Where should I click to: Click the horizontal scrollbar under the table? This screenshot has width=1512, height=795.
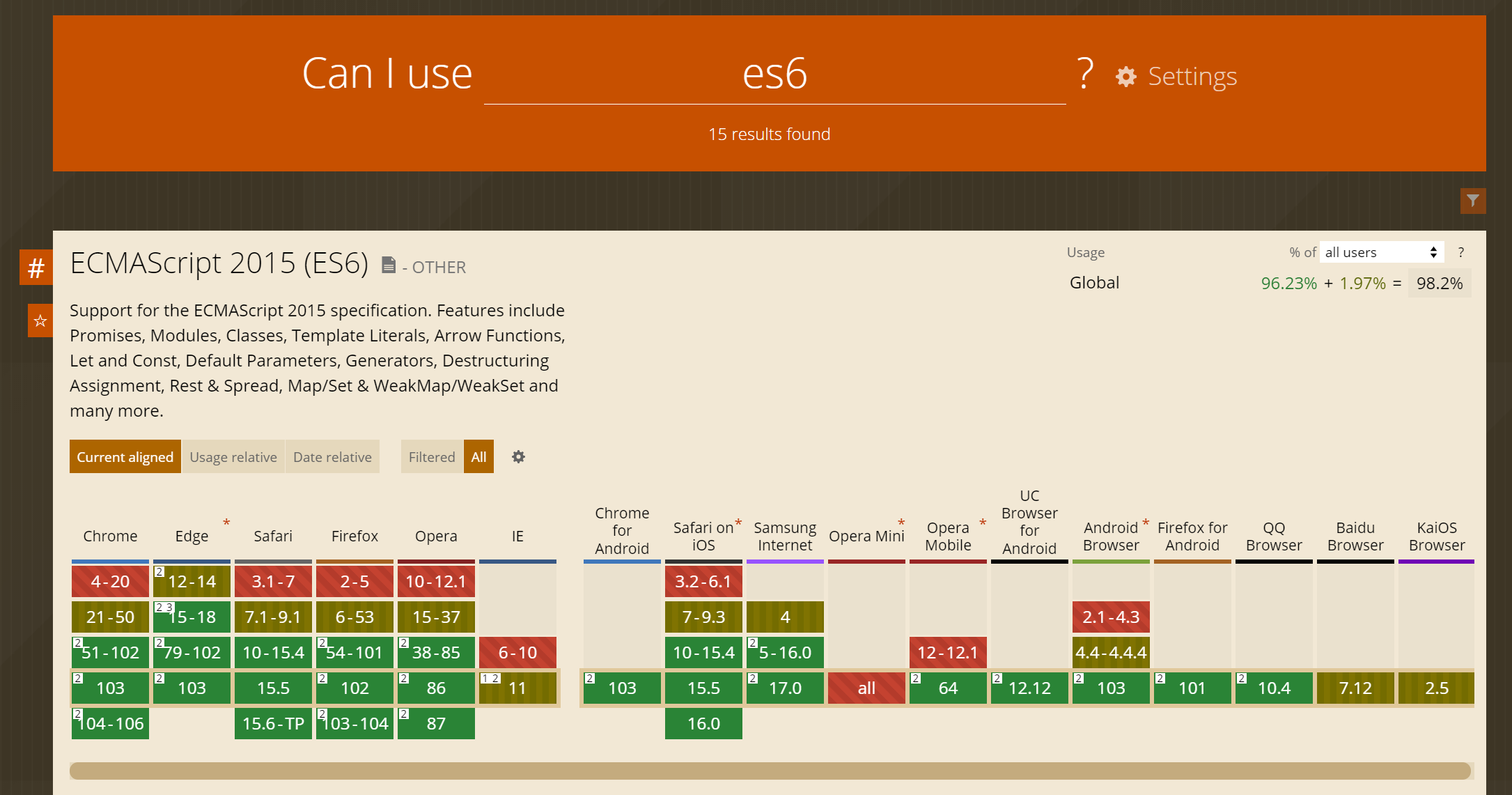pyautogui.click(x=770, y=771)
